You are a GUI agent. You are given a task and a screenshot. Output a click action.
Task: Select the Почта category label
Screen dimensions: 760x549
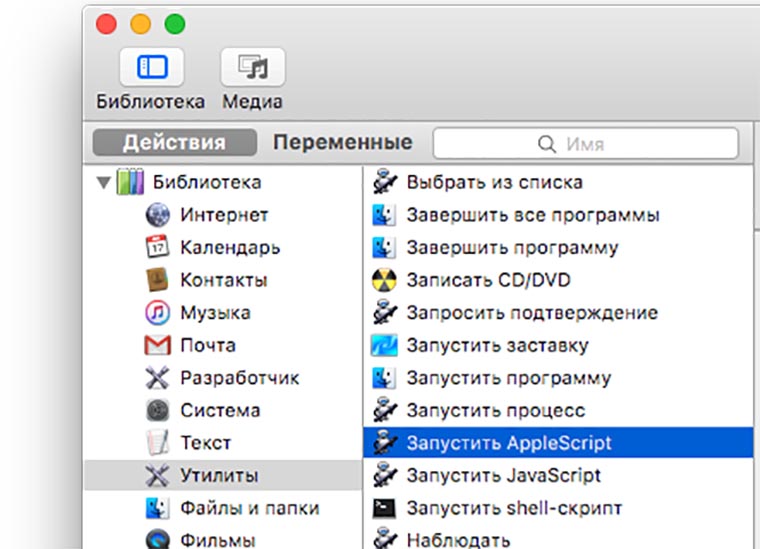[208, 345]
